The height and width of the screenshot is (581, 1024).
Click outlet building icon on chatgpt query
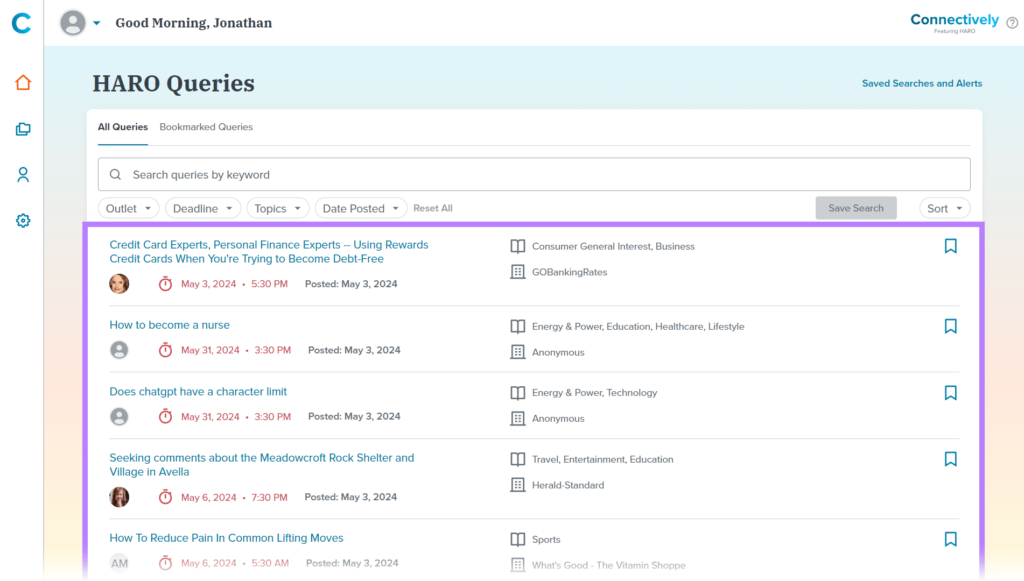coord(518,418)
